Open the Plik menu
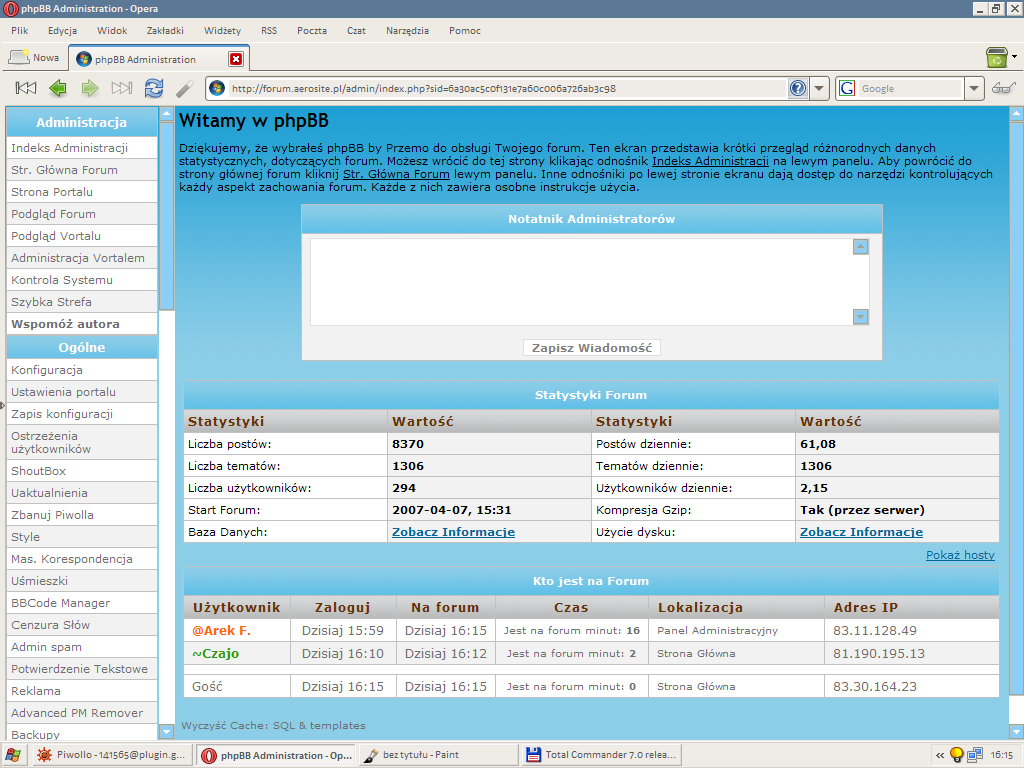Screen dimensions: 1024x768 20,31
